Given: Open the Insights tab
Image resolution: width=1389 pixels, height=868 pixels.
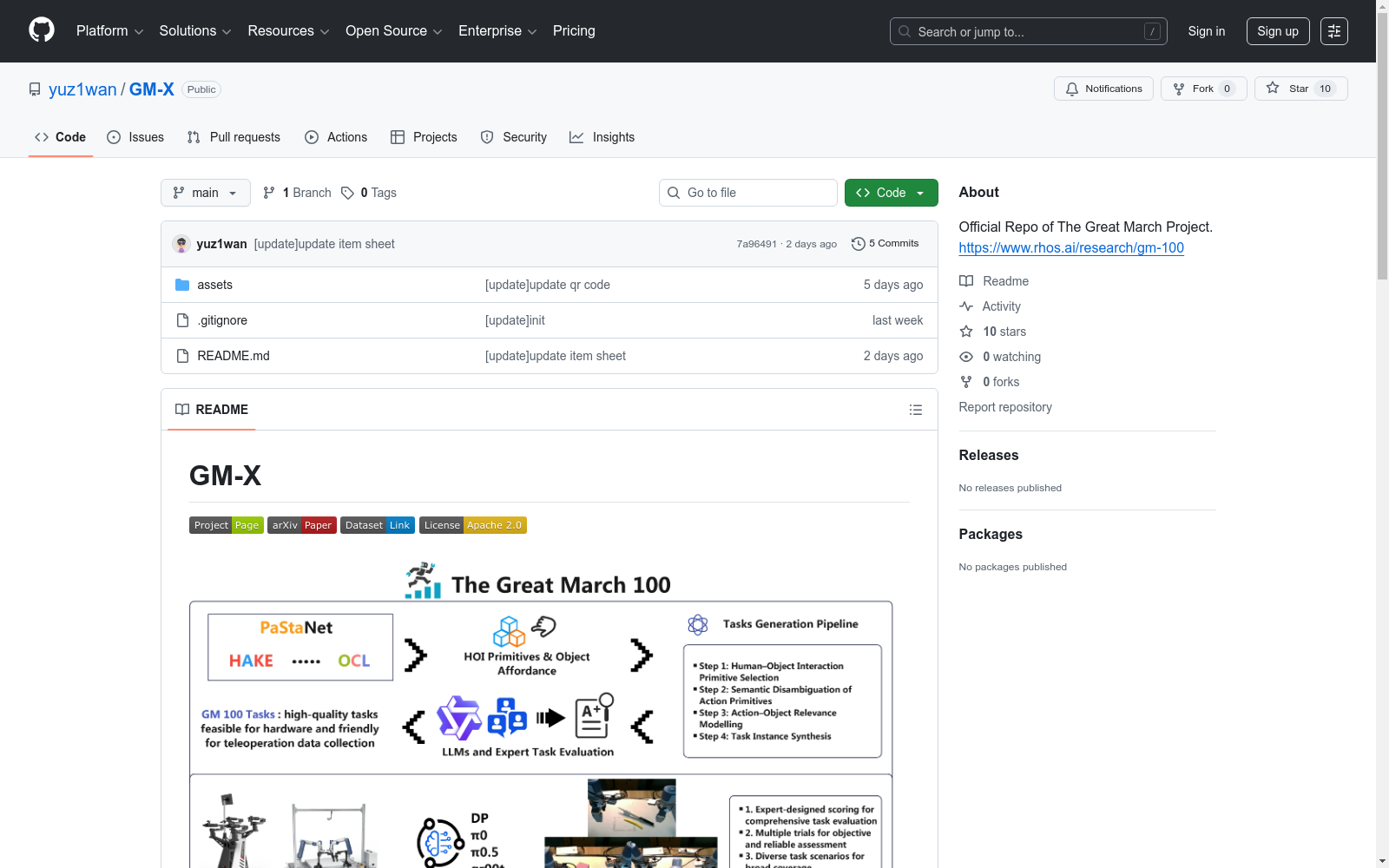Looking at the screenshot, I should coord(602,137).
